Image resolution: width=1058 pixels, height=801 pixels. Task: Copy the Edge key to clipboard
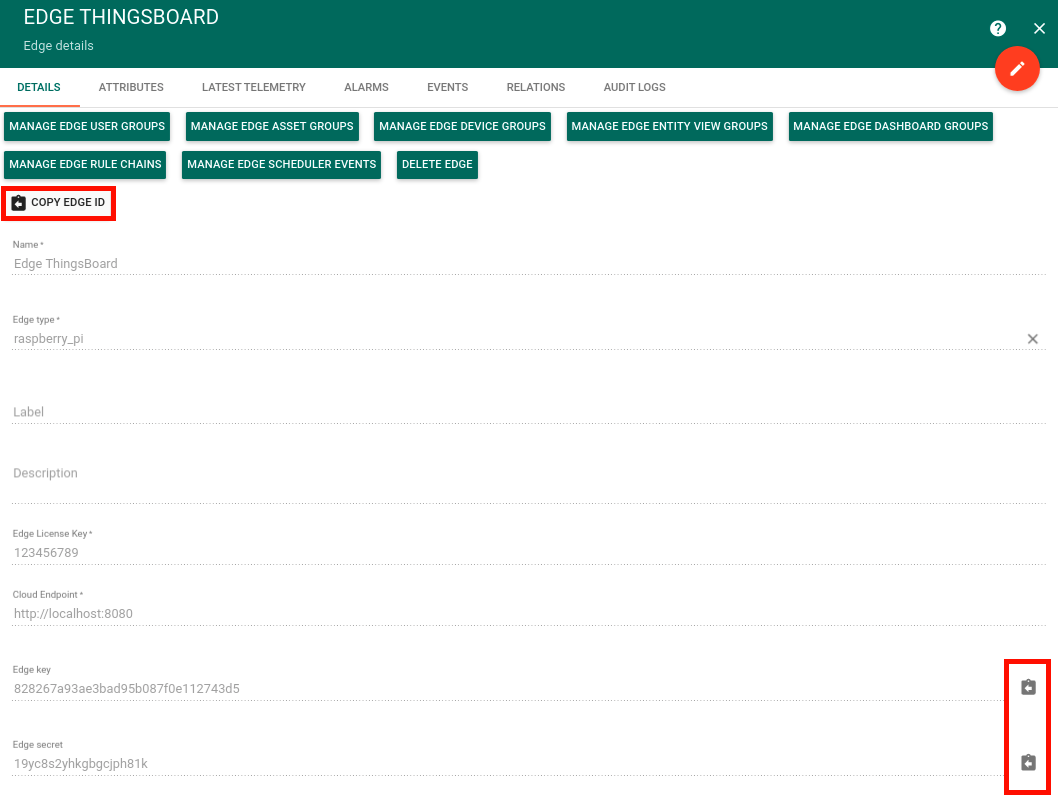click(x=1028, y=687)
